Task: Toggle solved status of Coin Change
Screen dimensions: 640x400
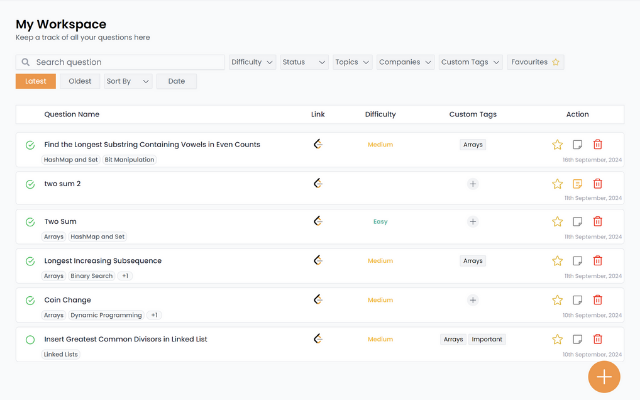Action: coord(30,300)
